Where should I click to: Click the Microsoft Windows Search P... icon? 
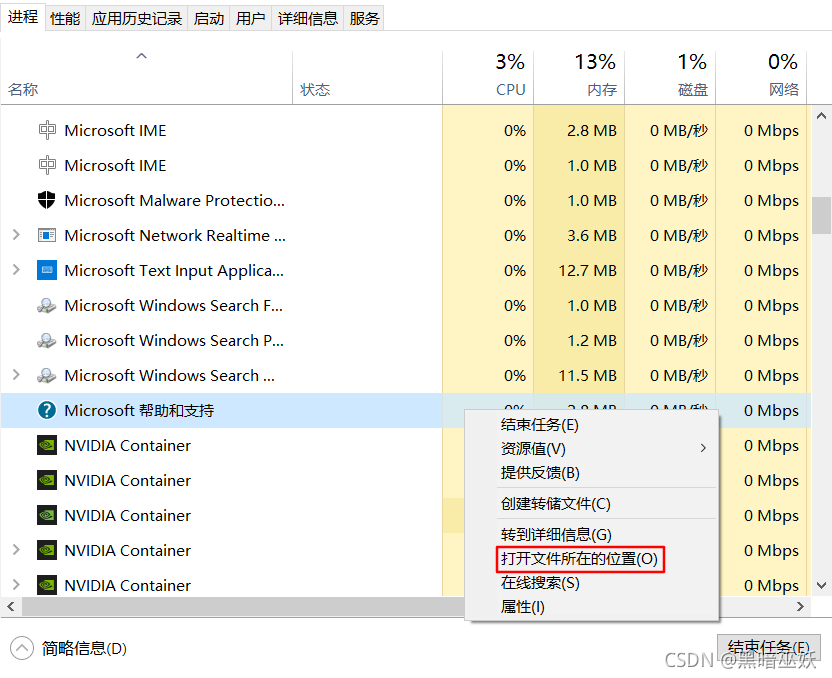(x=47, y=341)
